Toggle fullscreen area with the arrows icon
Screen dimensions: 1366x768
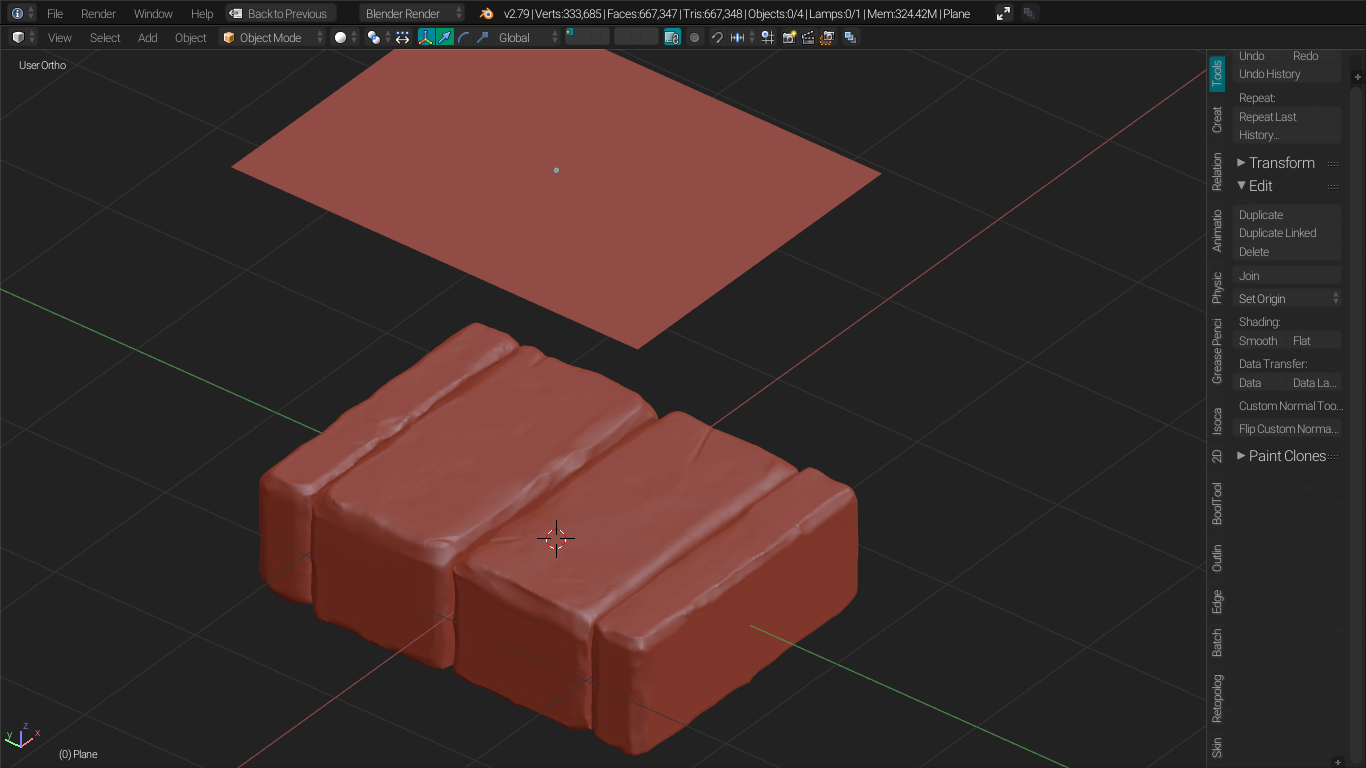pyautogui.click(x=1004, y=13)
